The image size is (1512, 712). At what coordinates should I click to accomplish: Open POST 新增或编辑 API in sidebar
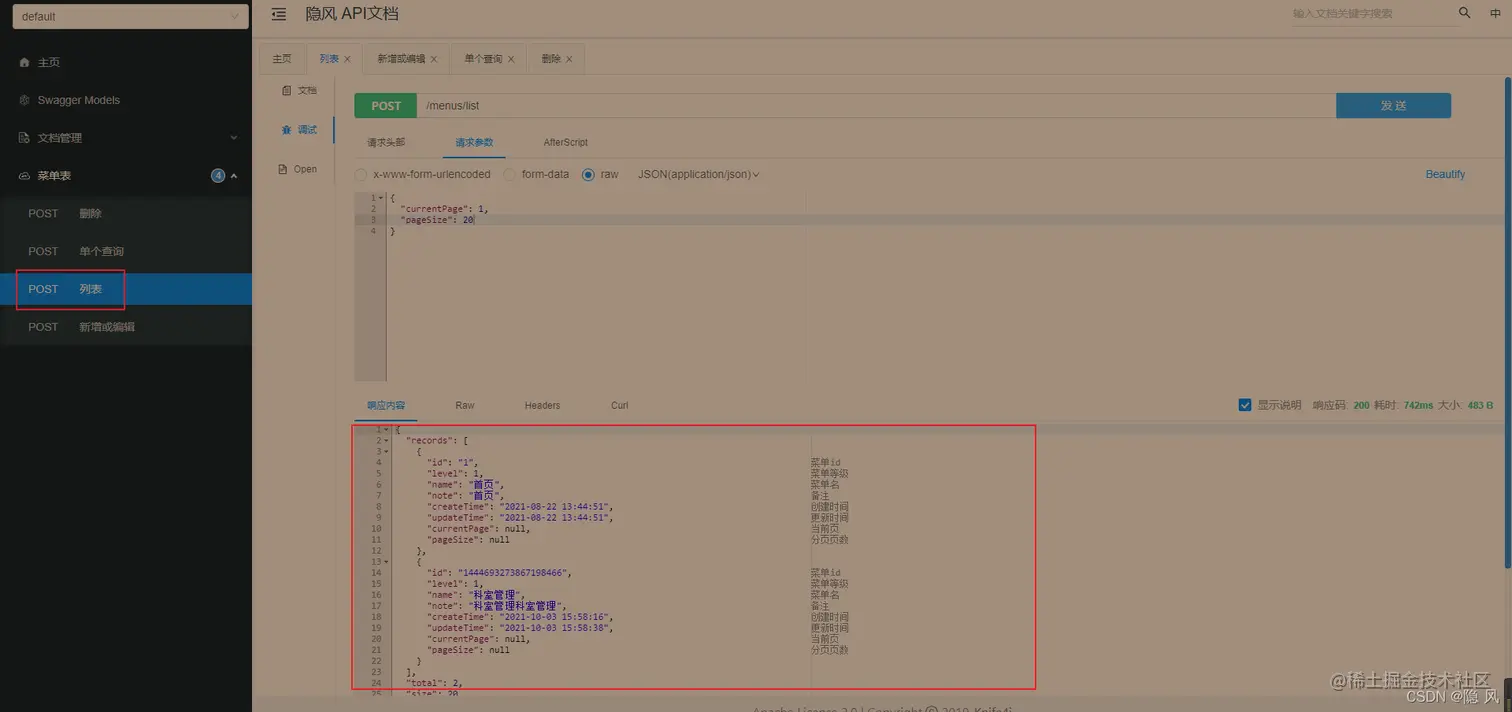[126, 327]
